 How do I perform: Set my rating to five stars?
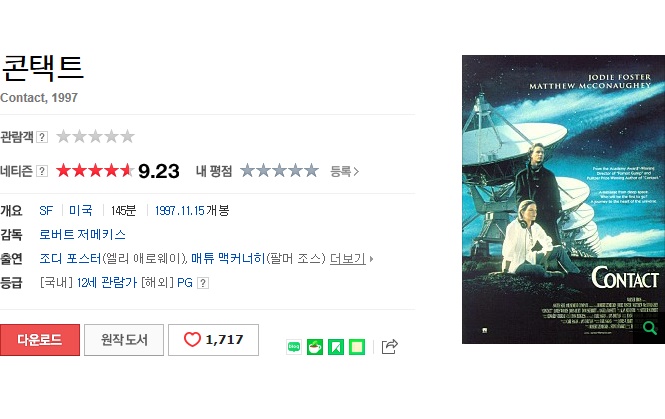(x=311, y=171)
